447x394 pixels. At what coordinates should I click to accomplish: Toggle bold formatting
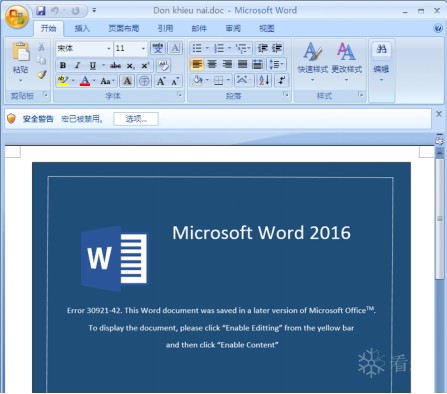(63, 65)
